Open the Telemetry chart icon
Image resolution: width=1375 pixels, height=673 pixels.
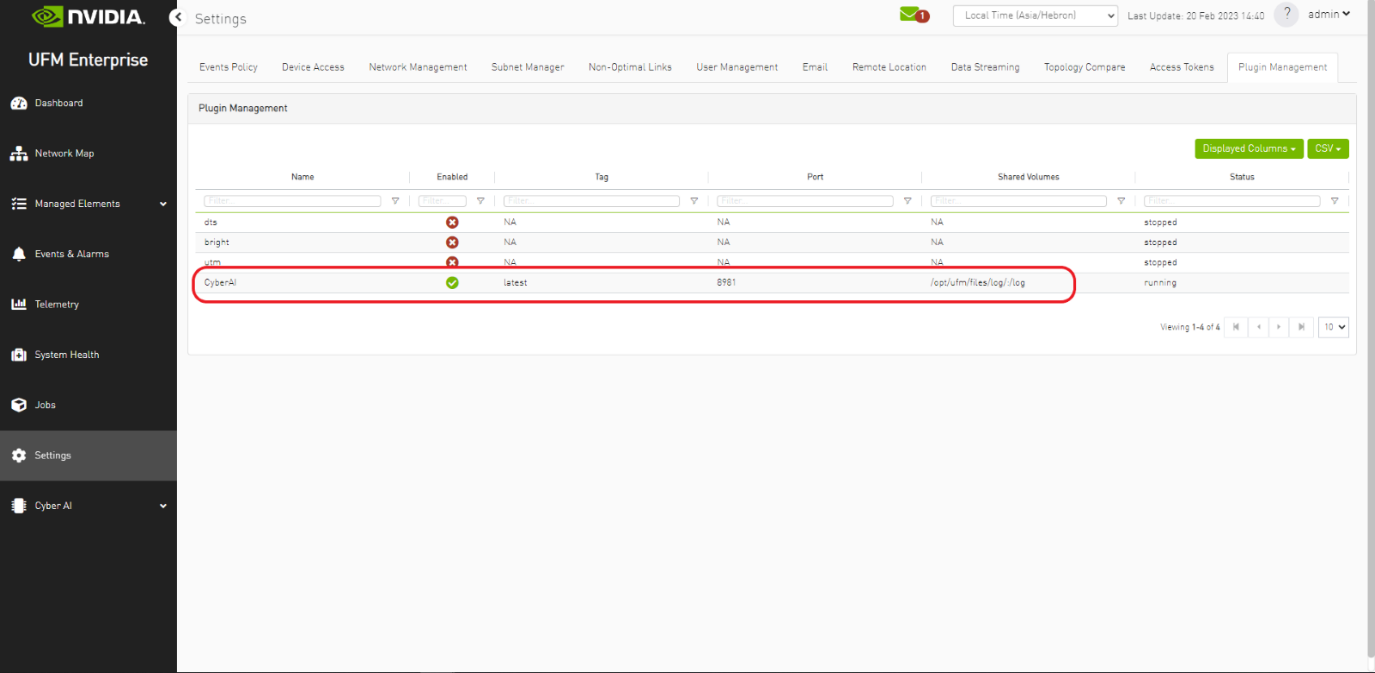(x=18, y=304)
